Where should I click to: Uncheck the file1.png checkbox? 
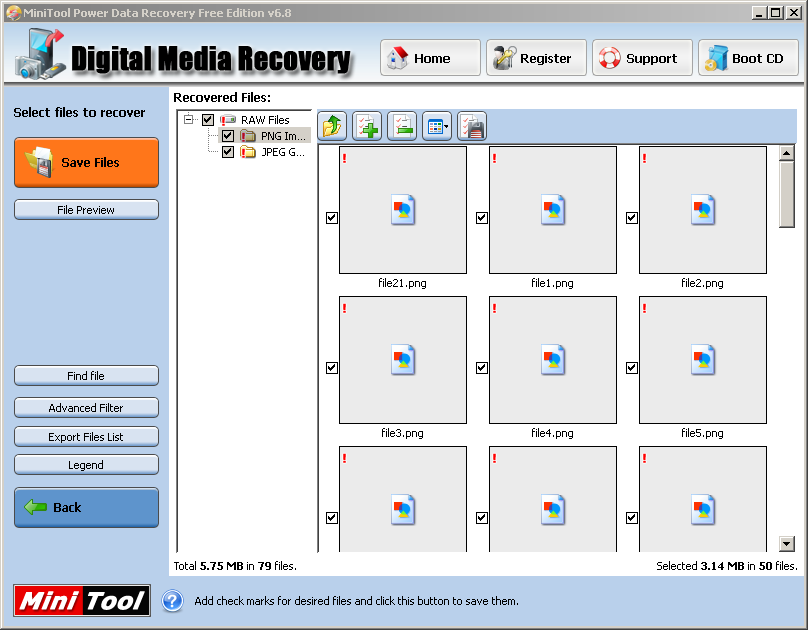(482, 218)
